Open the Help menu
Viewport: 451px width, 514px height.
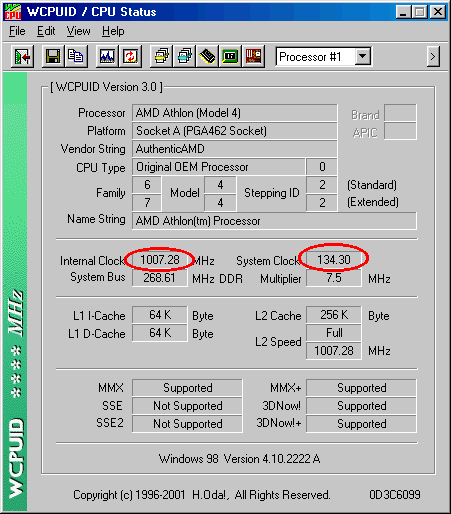(113, 31)
